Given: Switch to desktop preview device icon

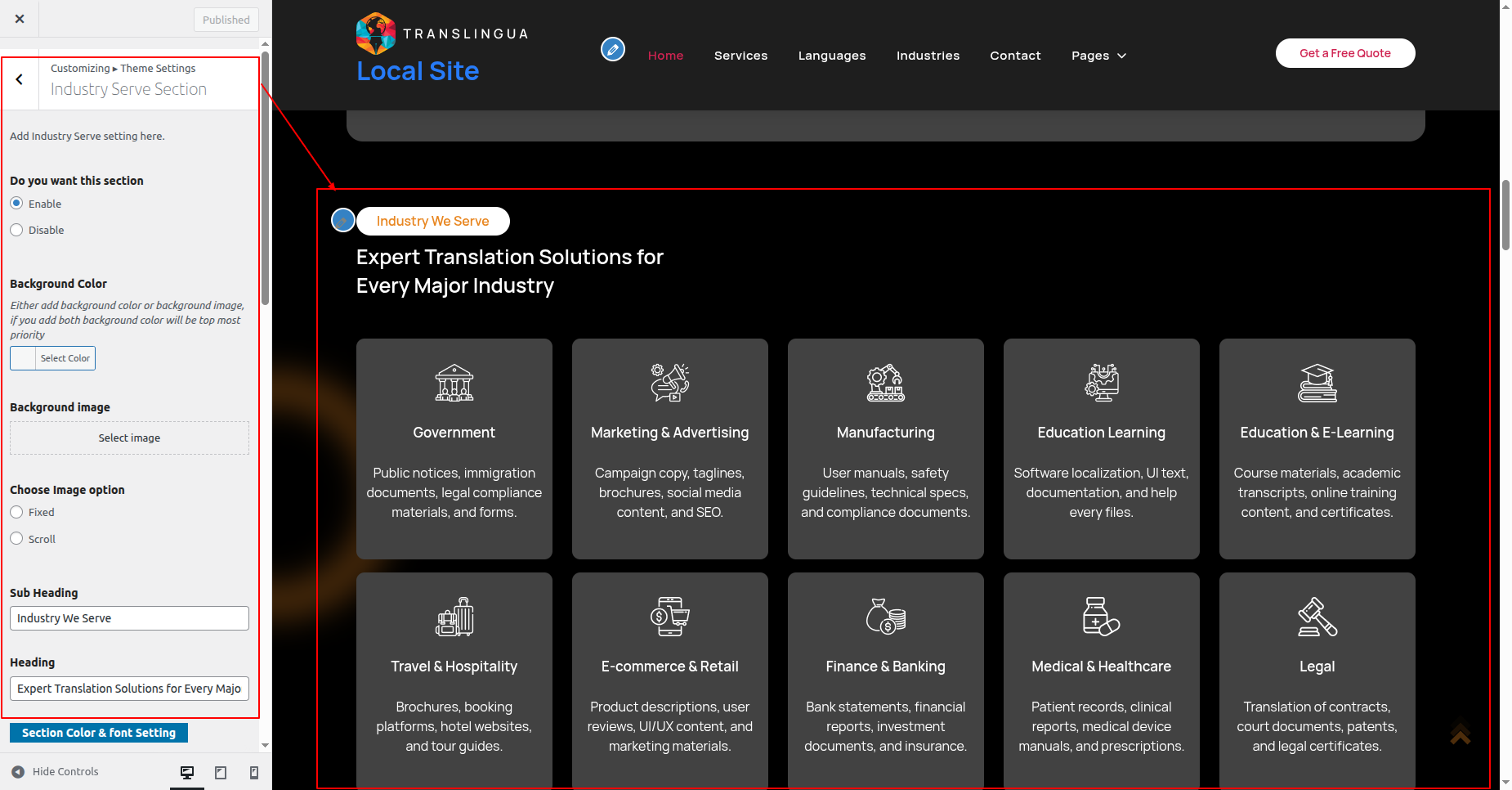Looking at the screenshot, I should [x=187, y=772].
